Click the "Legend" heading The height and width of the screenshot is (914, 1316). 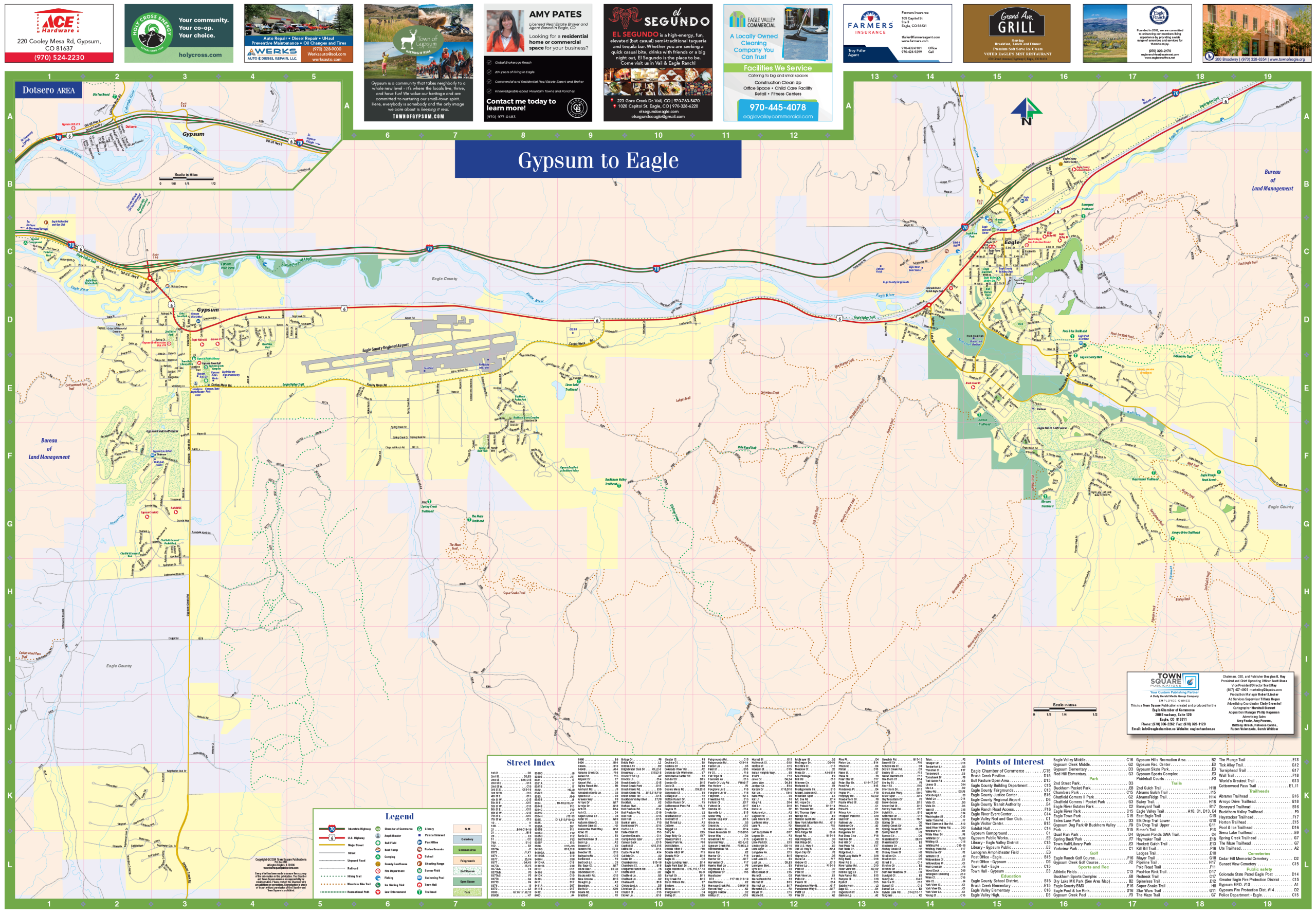[400, 817]
